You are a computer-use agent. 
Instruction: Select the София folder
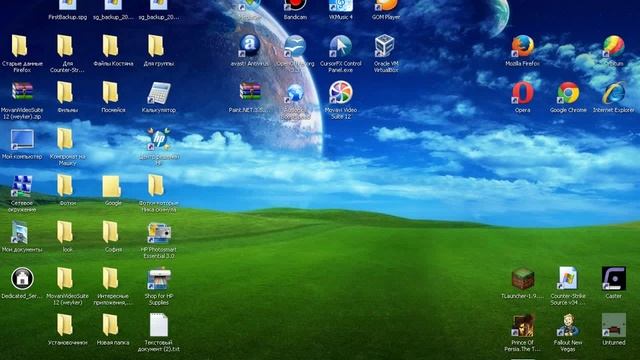111,232
